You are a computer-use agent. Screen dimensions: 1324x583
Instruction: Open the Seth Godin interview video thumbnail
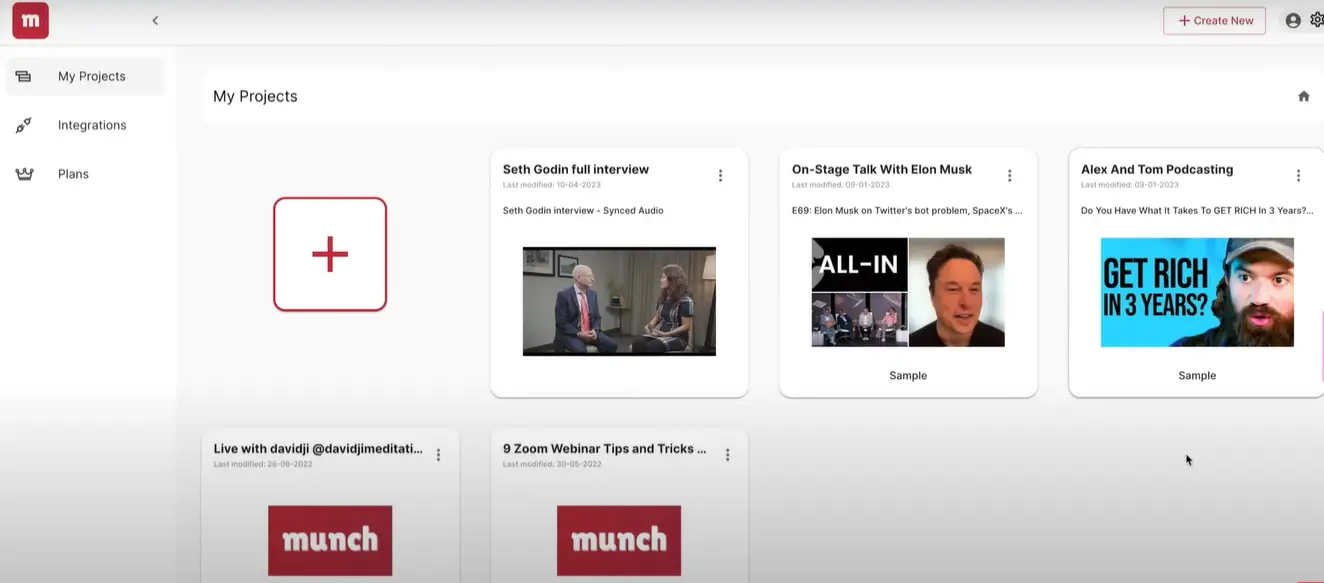(618, 300)
